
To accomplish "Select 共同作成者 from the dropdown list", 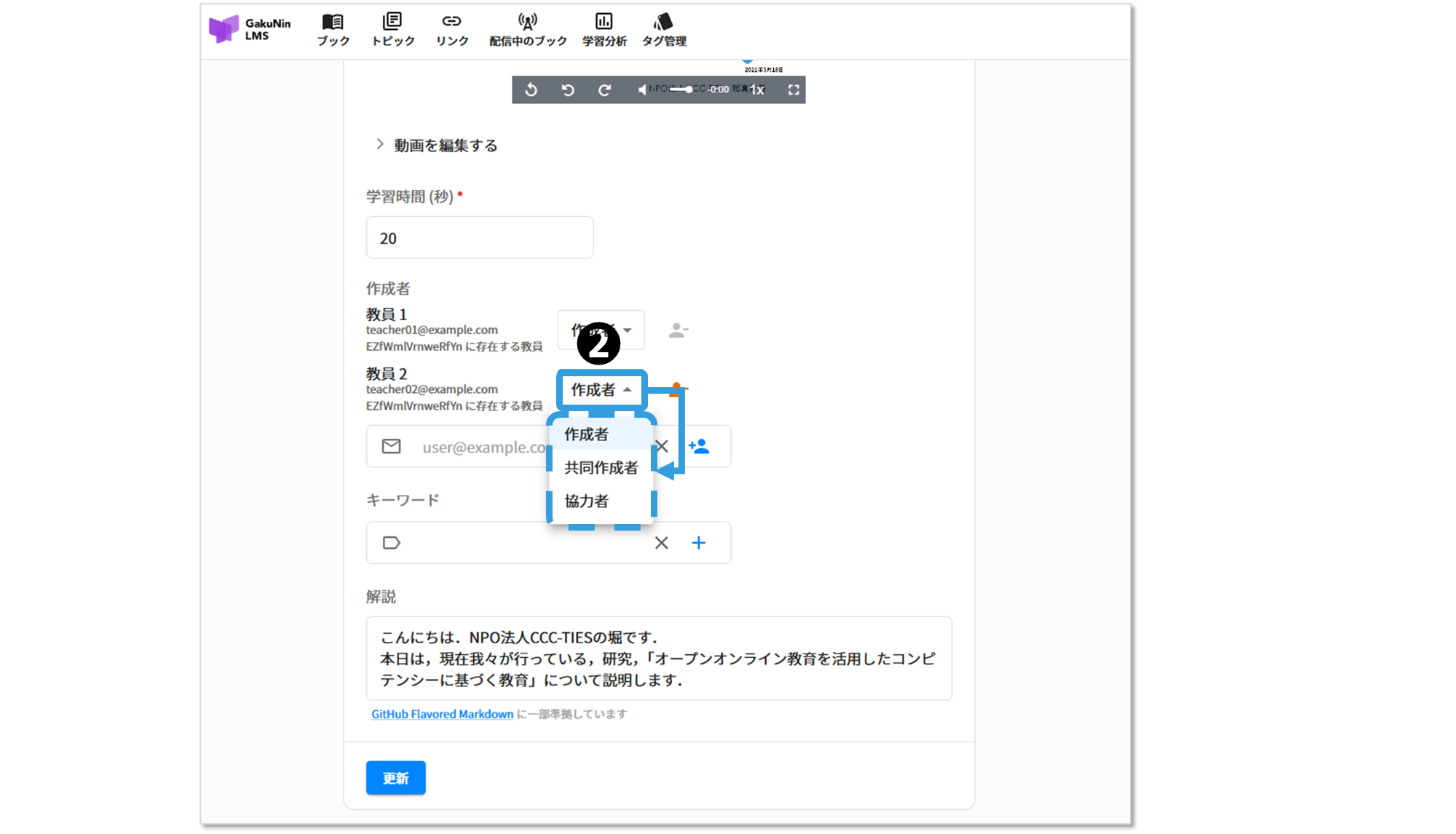I will pyautogui.click(x=601, y=468).
